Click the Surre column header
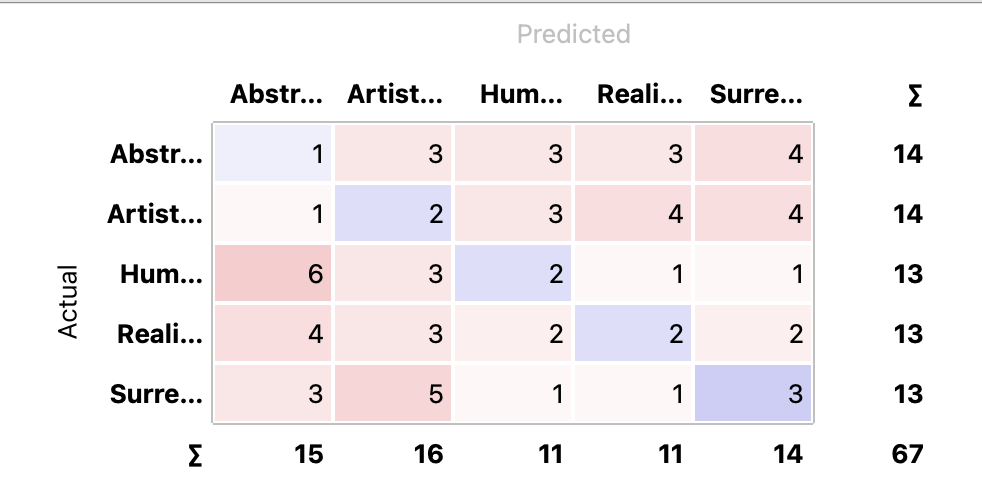This screenshot has width=982, height=504. click(x=756, y=95)
